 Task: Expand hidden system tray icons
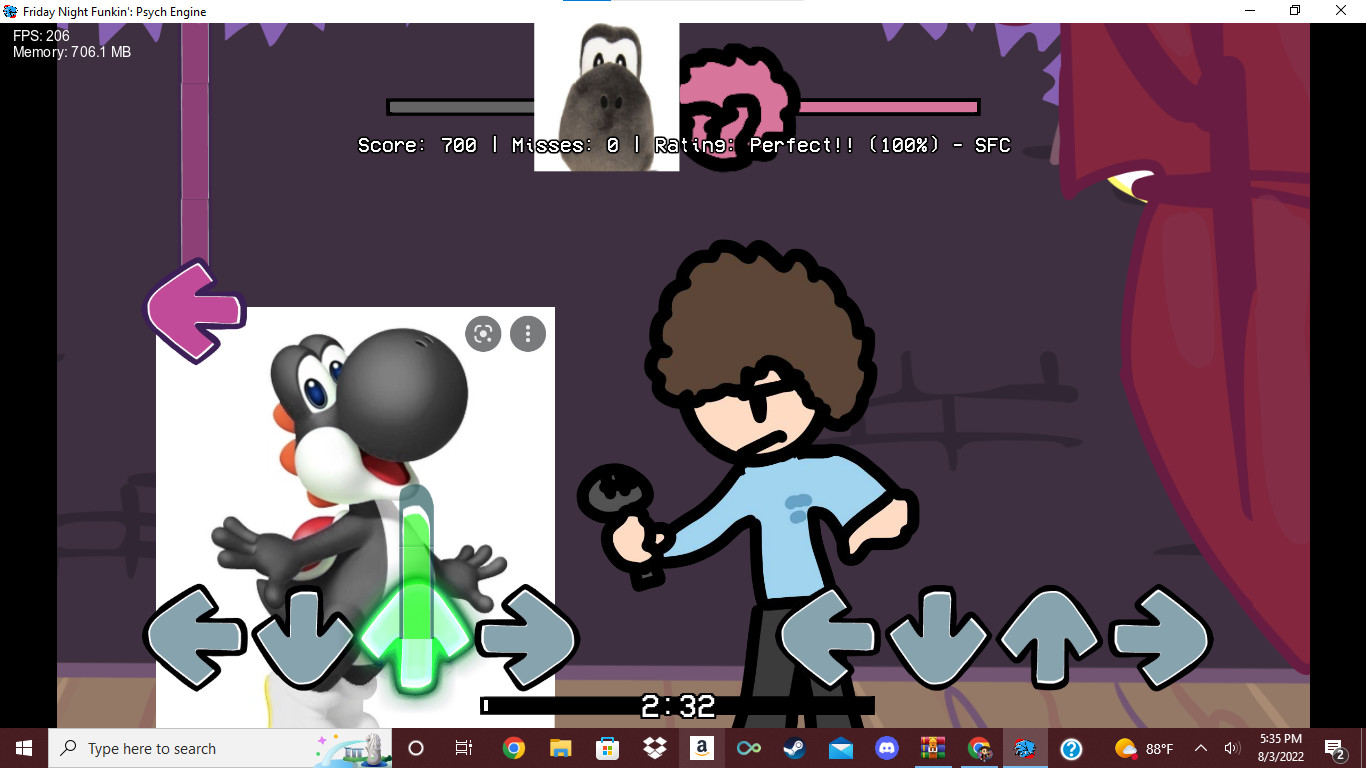pyautogui.click(x=1199, y=748)
